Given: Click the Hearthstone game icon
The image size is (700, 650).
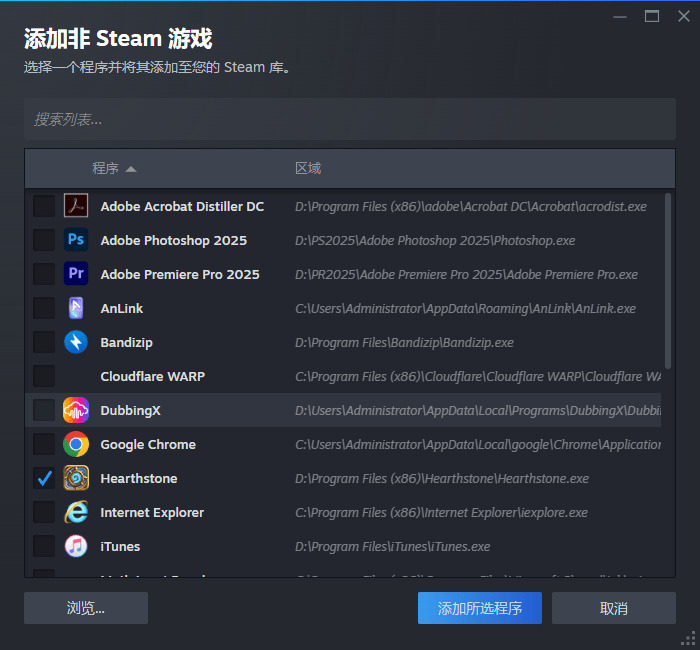Looking at the screenshot, I should tap(76, 478).
